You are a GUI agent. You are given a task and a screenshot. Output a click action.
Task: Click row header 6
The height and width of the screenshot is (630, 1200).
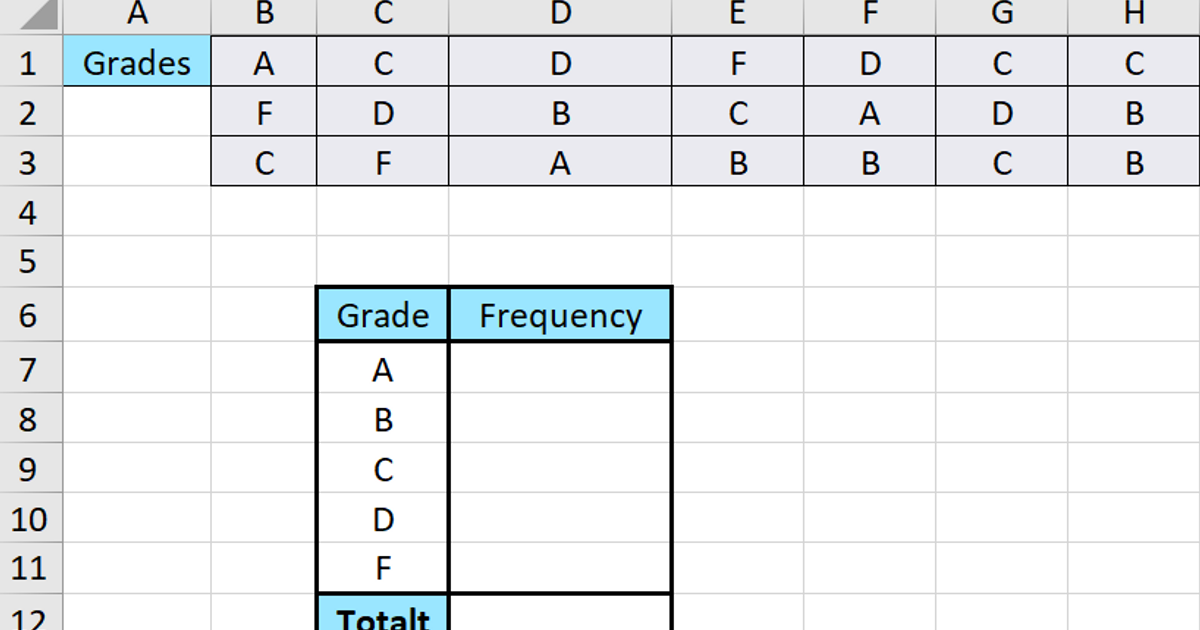tap(31, 314)
